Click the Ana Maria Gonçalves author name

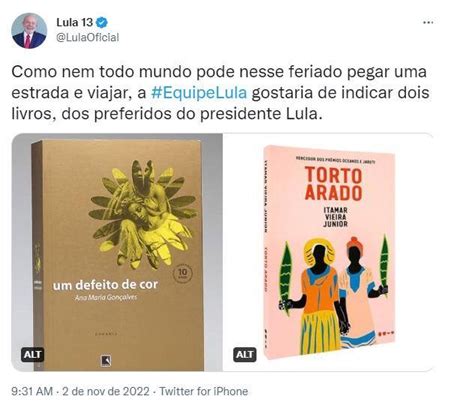pyautogui.click(x=106, y=297)
